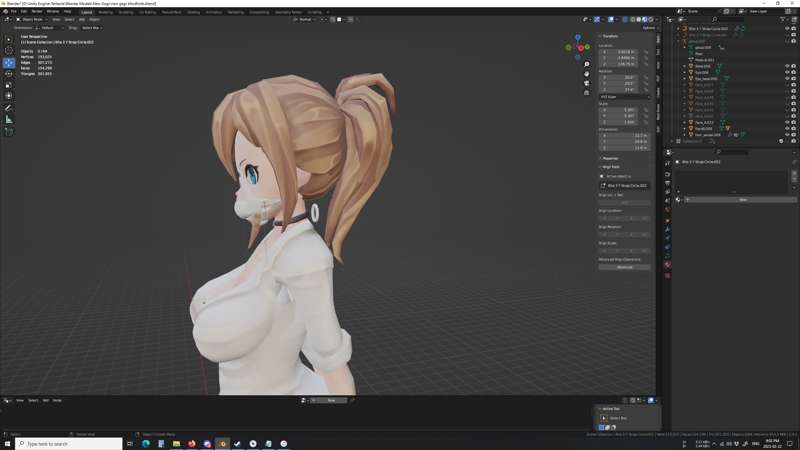Collapse the Active Tool panel
The height and width of the screenshot is (450, 800).
[610, 409]
